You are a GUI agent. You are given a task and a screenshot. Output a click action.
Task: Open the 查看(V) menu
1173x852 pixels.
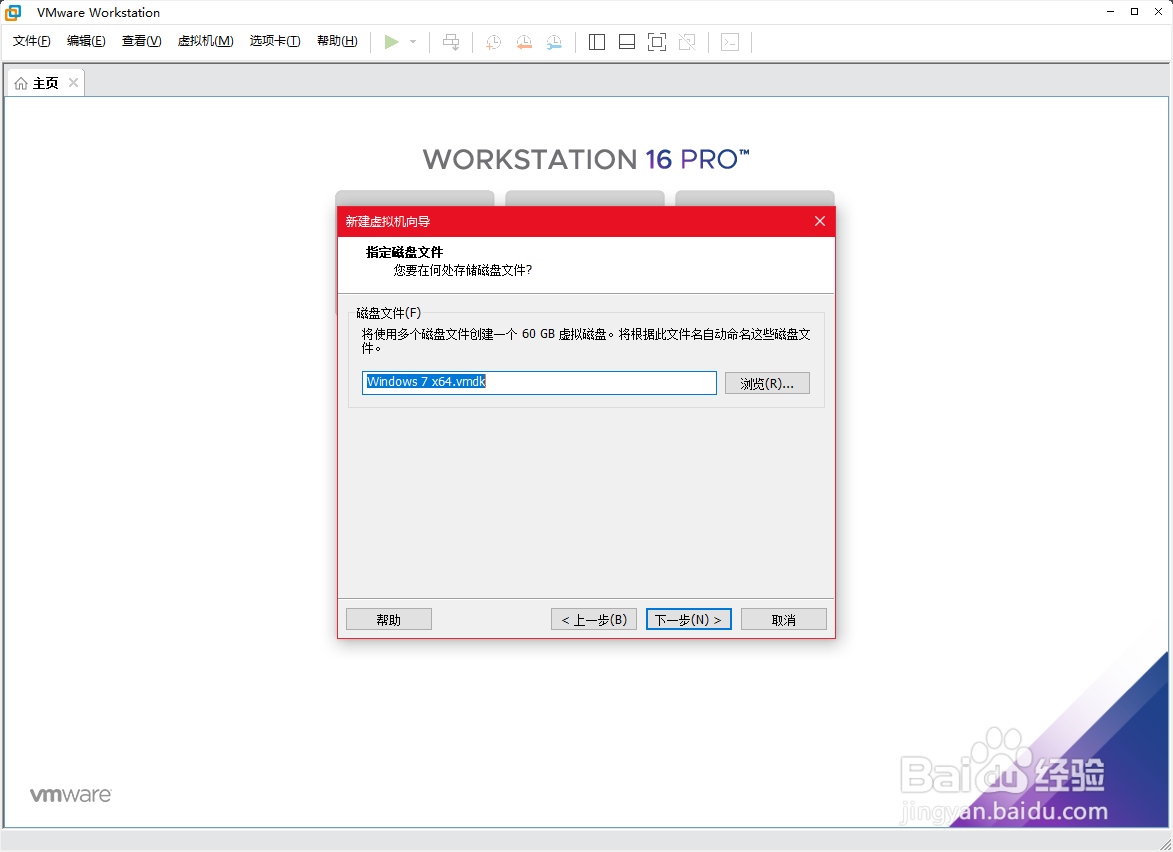point(141,41)
